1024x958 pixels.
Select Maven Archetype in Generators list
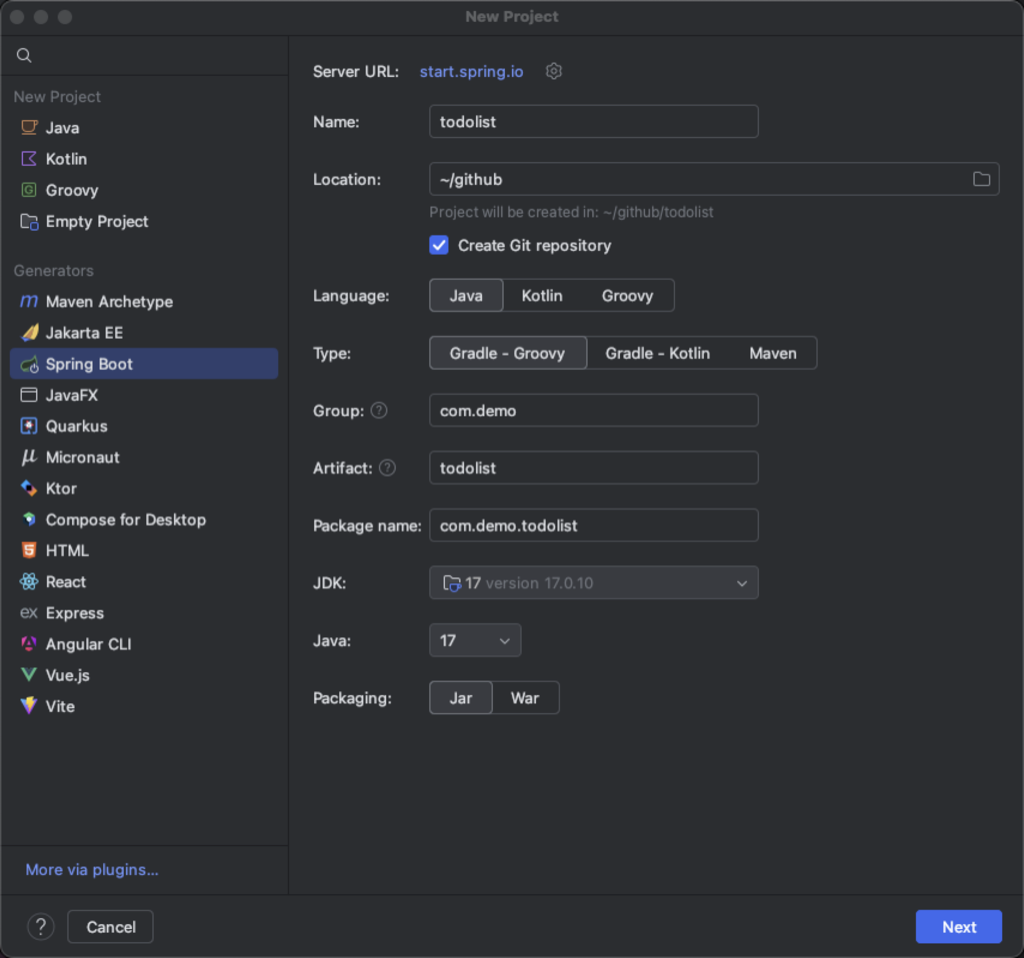tap(109, 302)
